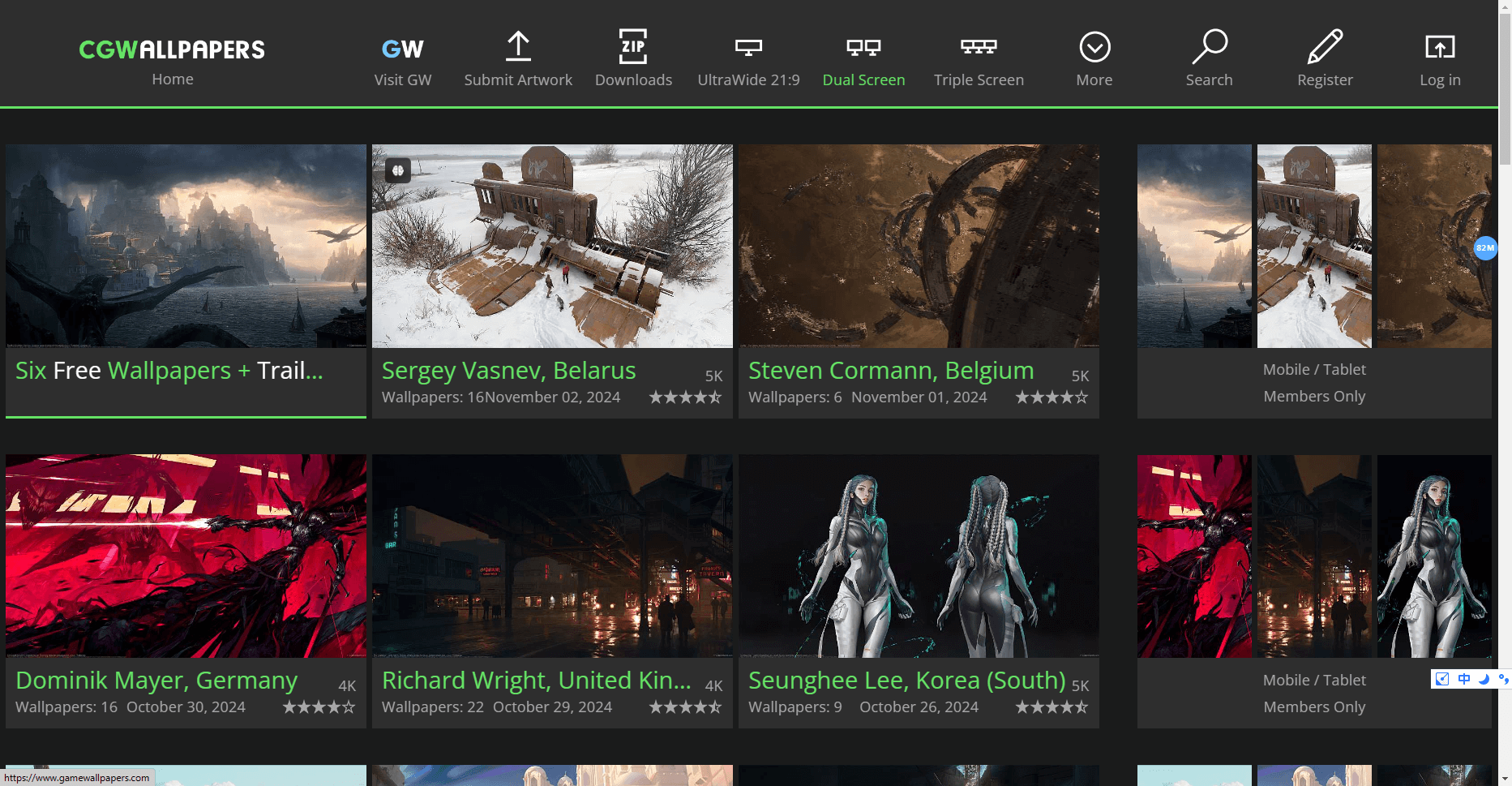Click the CGWallpapers logo
The image size is (1512, 786).
(172, 49)
